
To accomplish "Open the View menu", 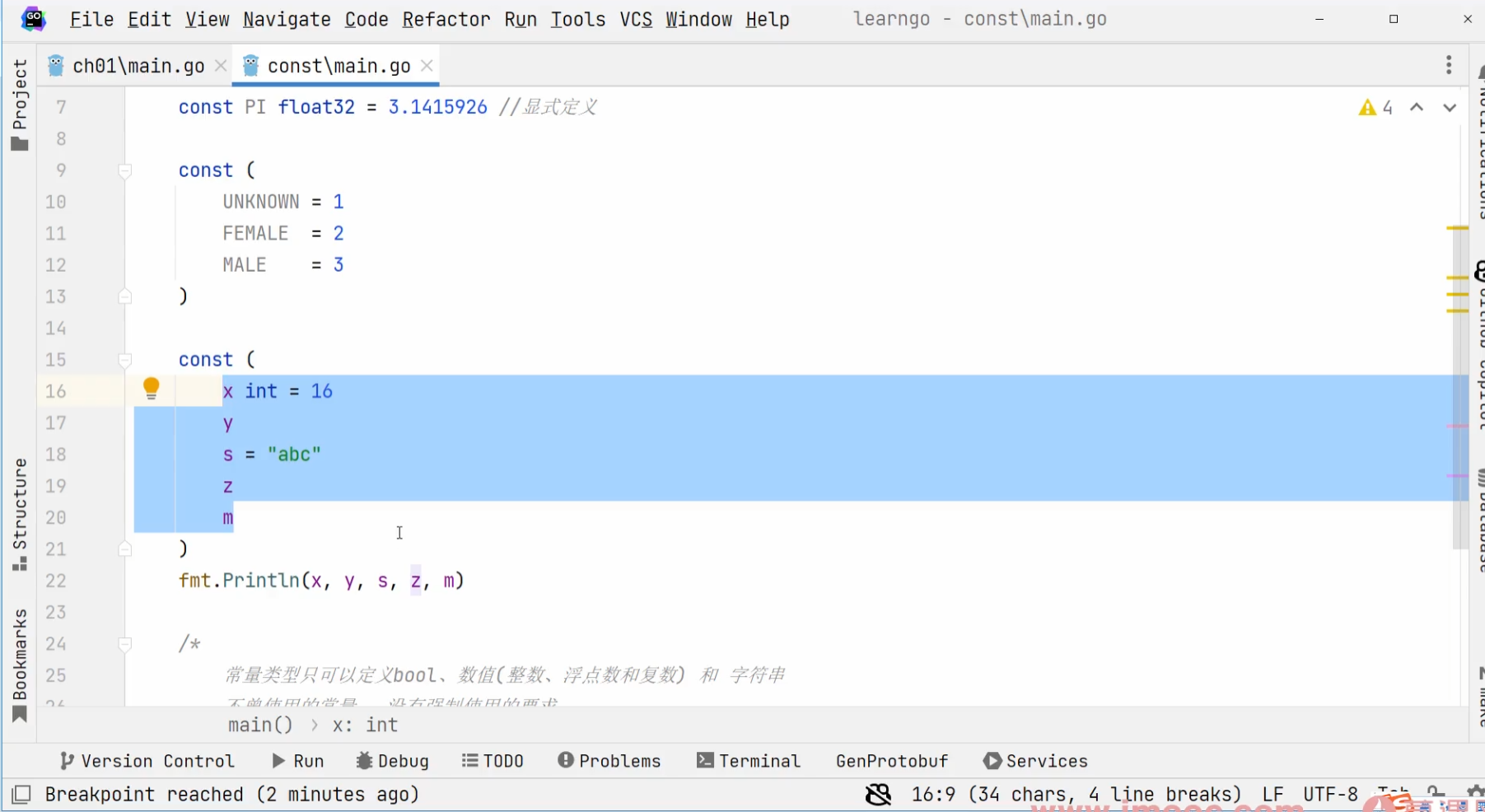I will click(208, 19).
